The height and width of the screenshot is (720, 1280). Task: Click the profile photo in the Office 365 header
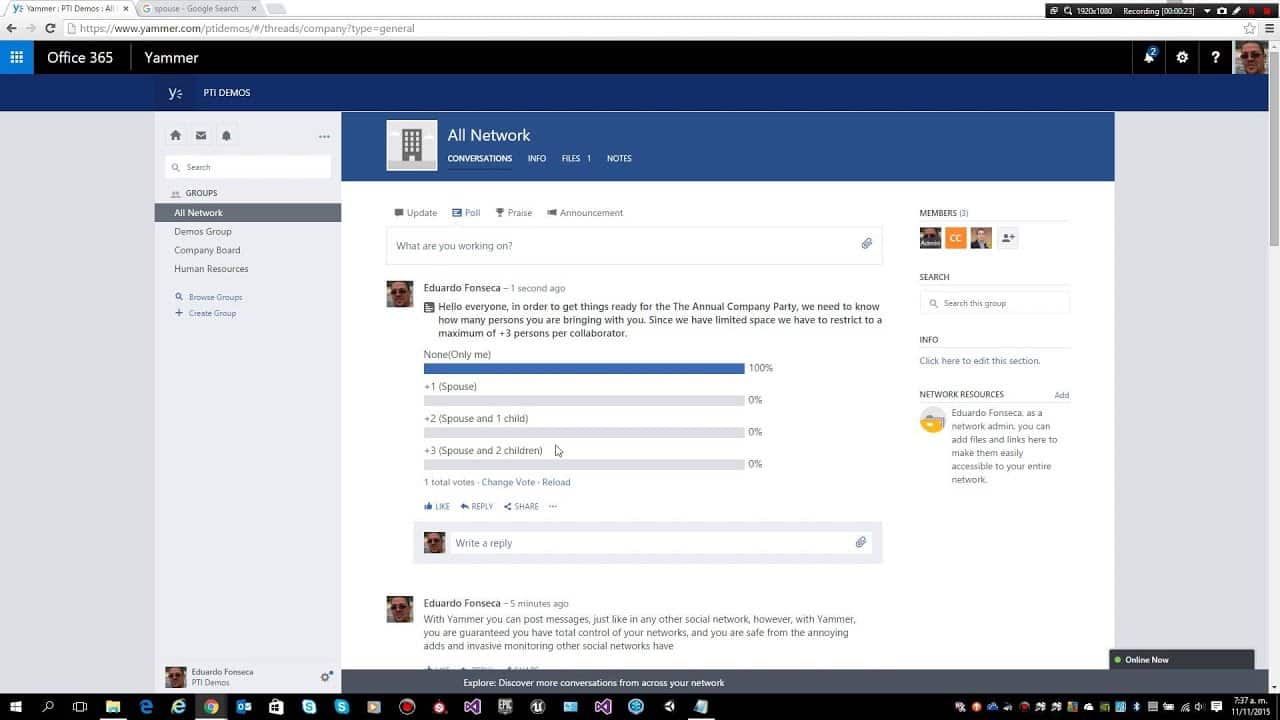pyautogui.click(x=1250, y=57)
